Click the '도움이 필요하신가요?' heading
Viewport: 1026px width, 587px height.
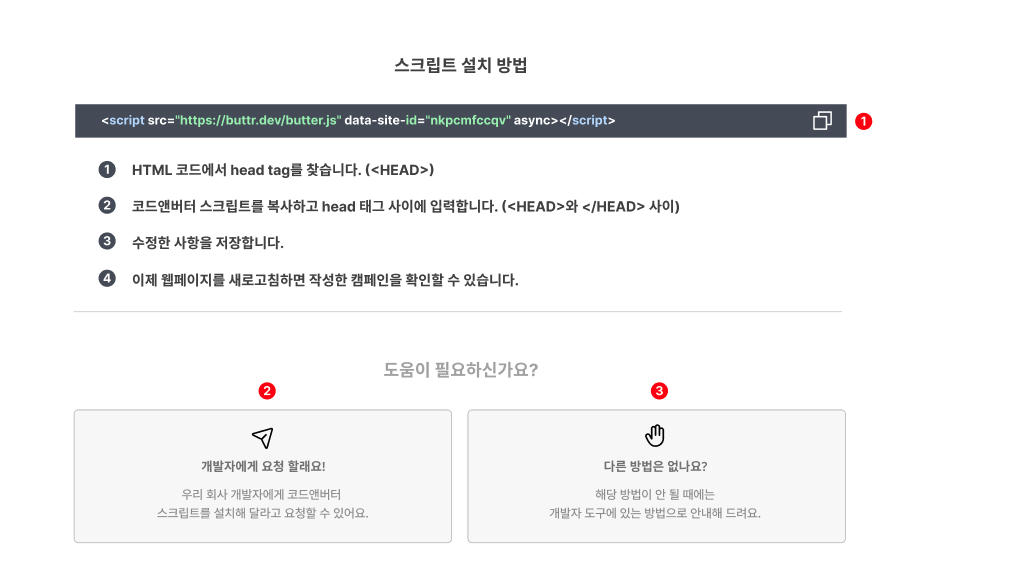pos(461,370)
